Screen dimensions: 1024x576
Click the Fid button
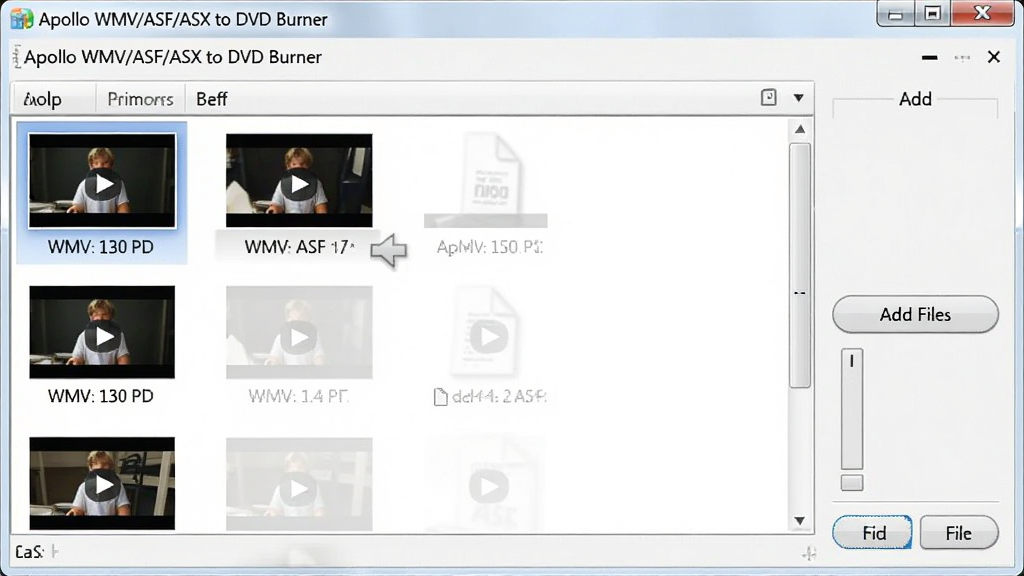[x=872, y=533]
